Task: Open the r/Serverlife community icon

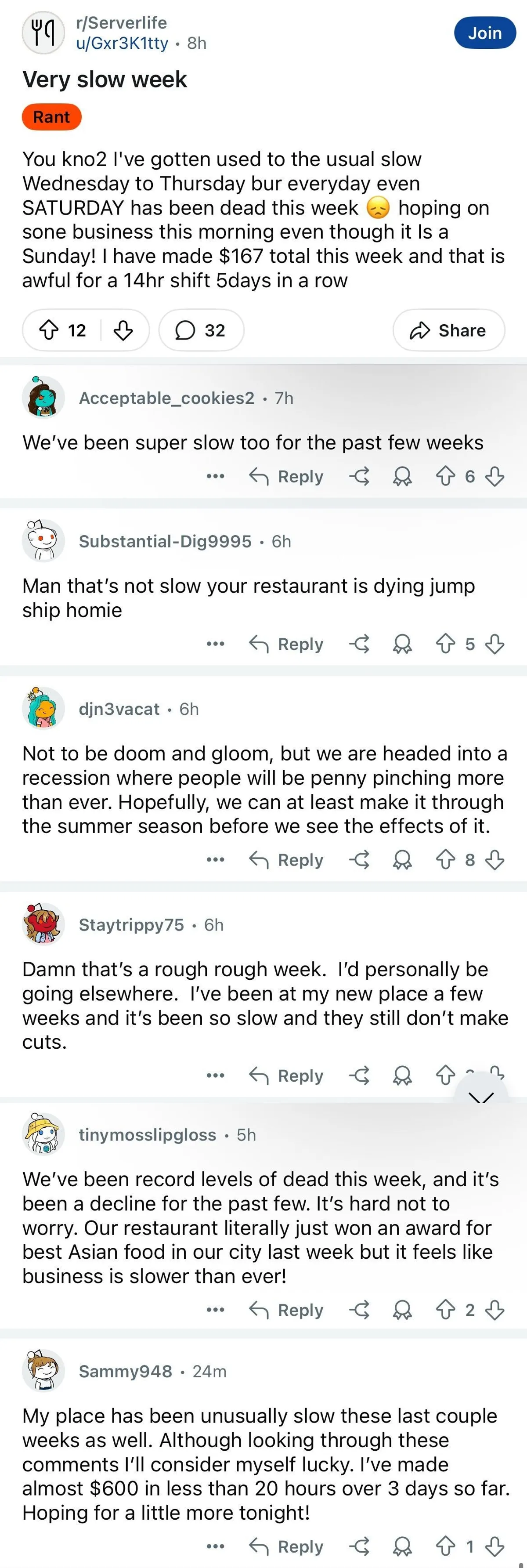Action: pos(43,33)
